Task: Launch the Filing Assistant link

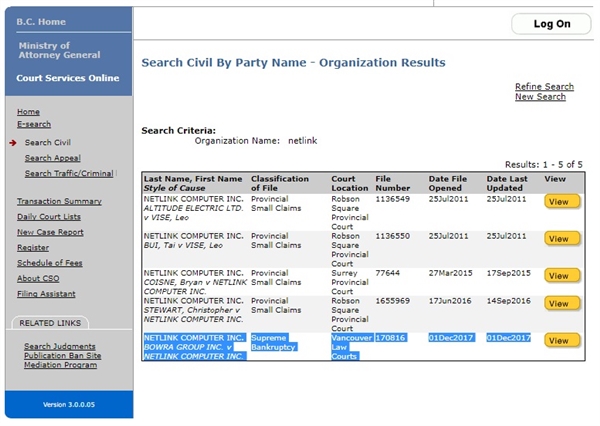Action: coord(46,294)
